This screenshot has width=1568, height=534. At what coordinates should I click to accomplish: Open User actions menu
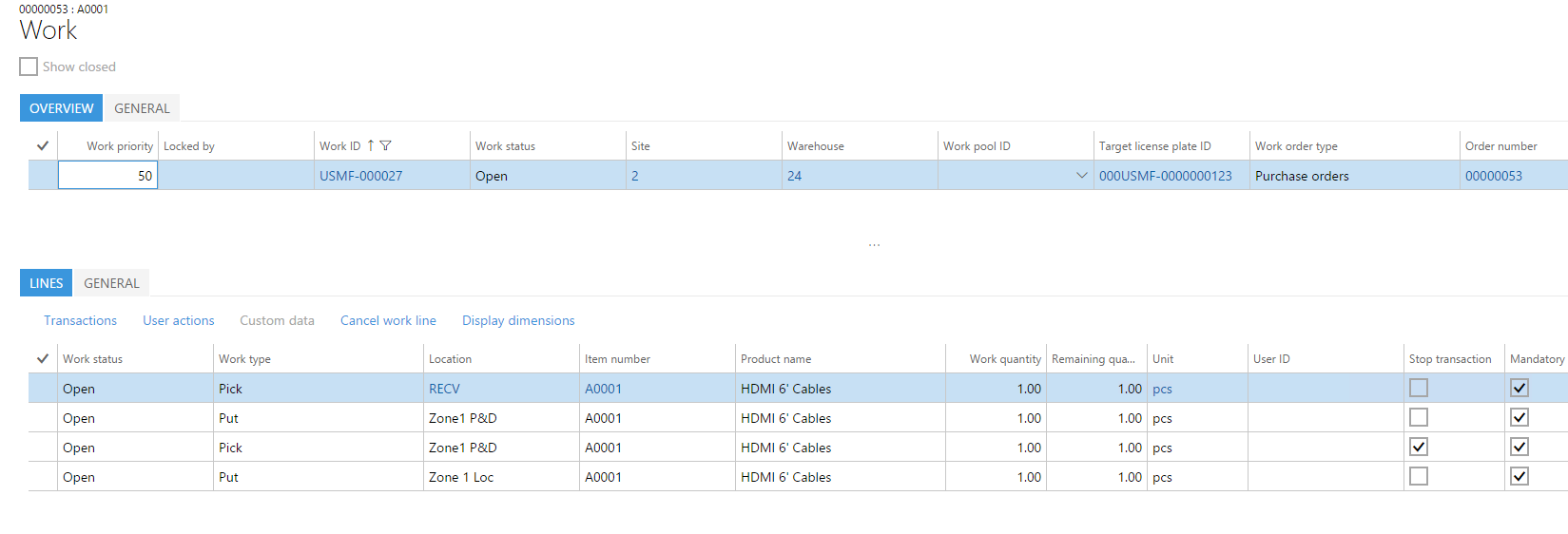178,320
